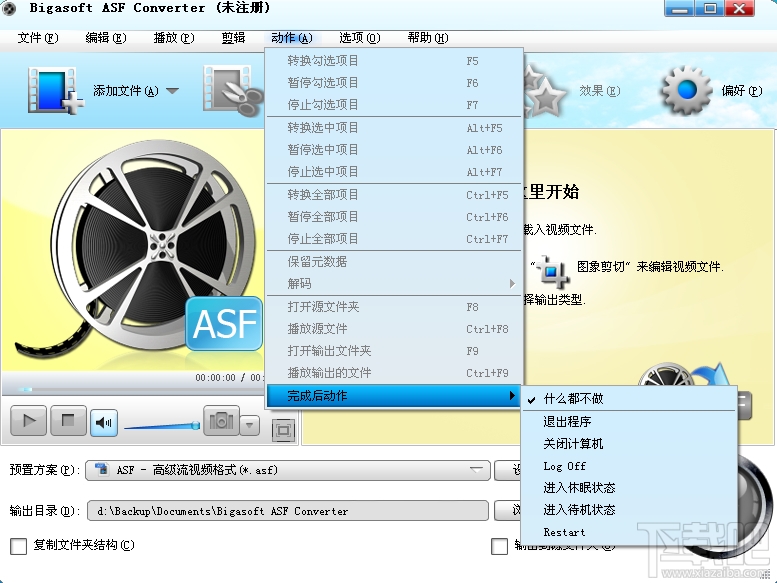Toggle fullscreen preview icon
This screenshot has width=777, height=583.
283,430
